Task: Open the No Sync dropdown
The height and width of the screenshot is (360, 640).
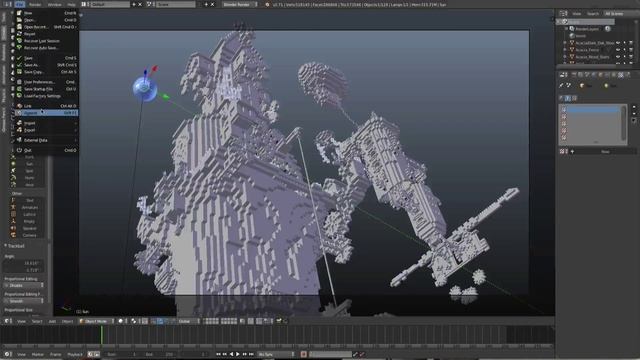Action: pyautogui.click(x=276, y=354)
